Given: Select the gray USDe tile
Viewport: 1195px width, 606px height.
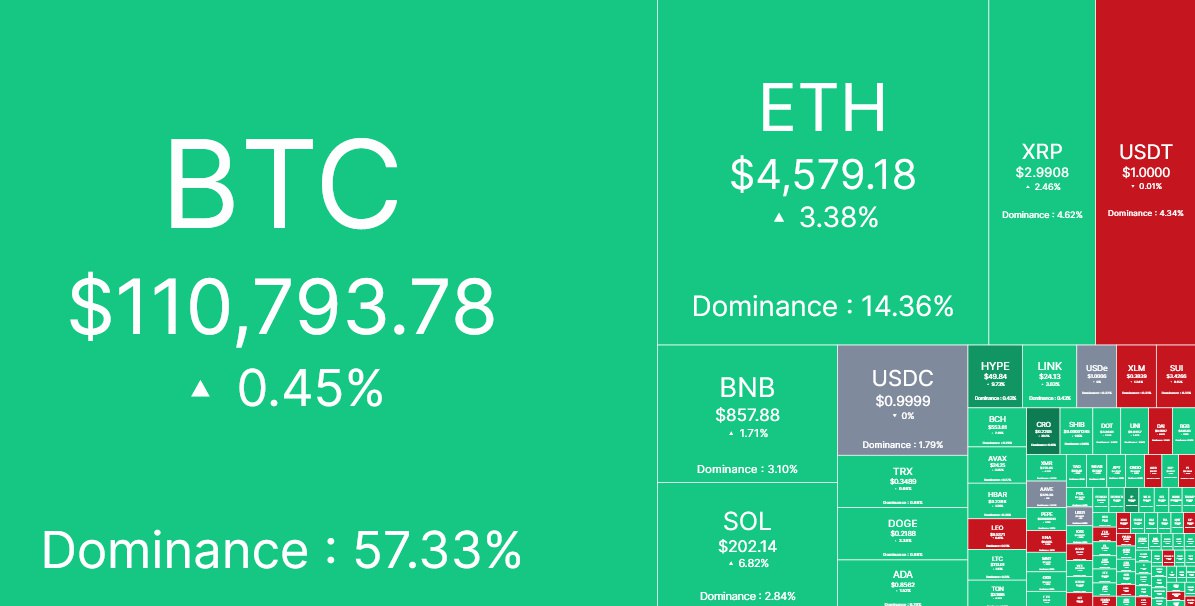Looking at the screenshot, I should click(1097, 376).
